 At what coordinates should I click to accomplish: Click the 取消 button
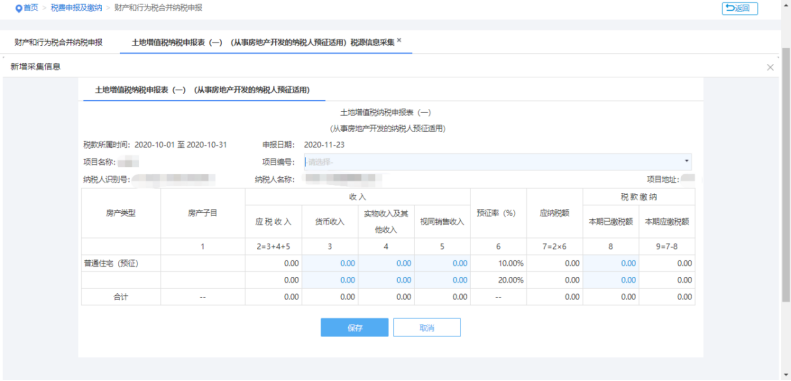(427, 328)
